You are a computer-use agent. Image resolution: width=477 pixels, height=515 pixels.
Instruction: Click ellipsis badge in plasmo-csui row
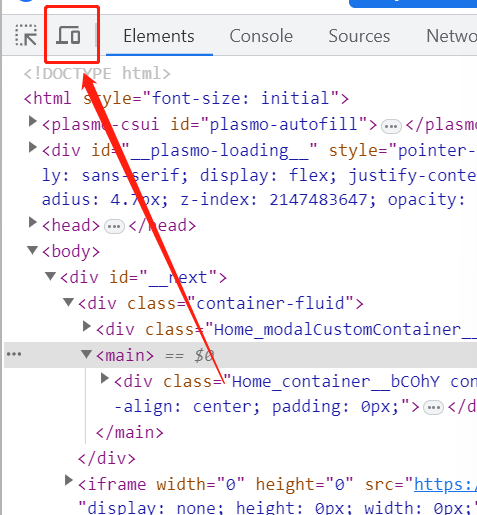(x=391, y=127)
